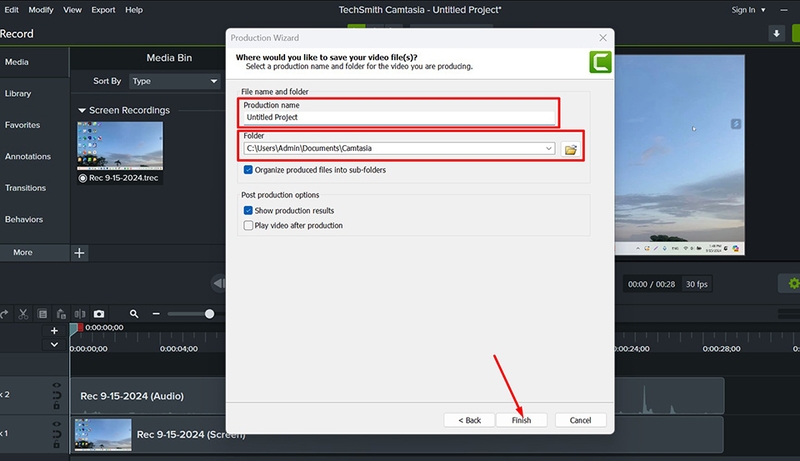Viewport: 800px width, 461px height.
Task: Open the Help menu
Action: click(x=134, y=10)
